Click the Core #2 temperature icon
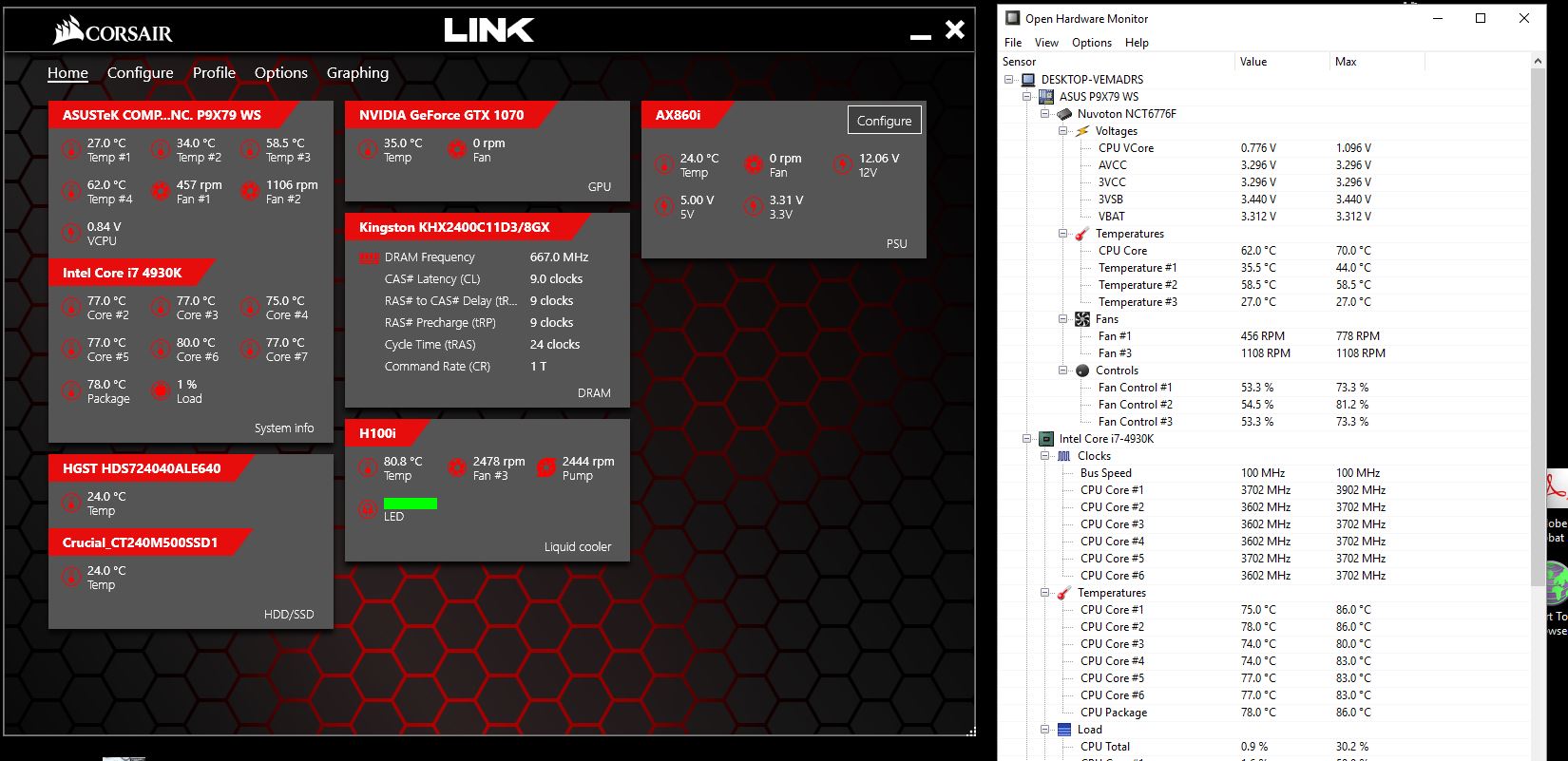 (x=71, y=307)
